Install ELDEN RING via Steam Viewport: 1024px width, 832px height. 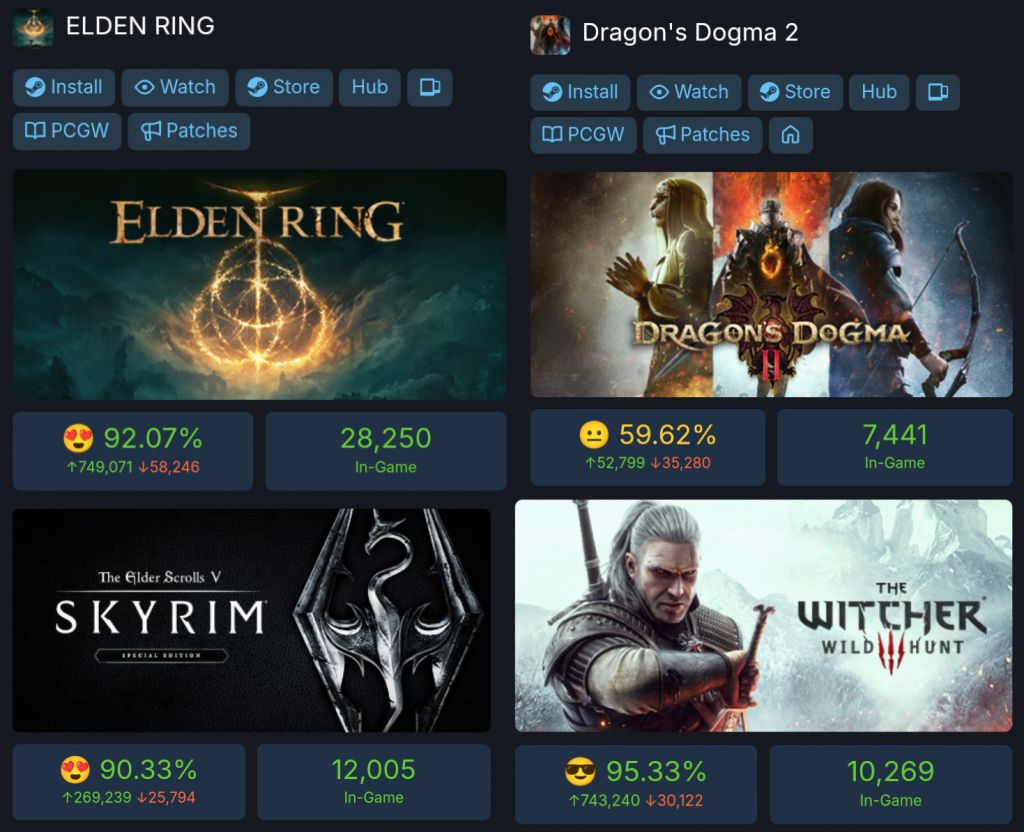(64, 88)
